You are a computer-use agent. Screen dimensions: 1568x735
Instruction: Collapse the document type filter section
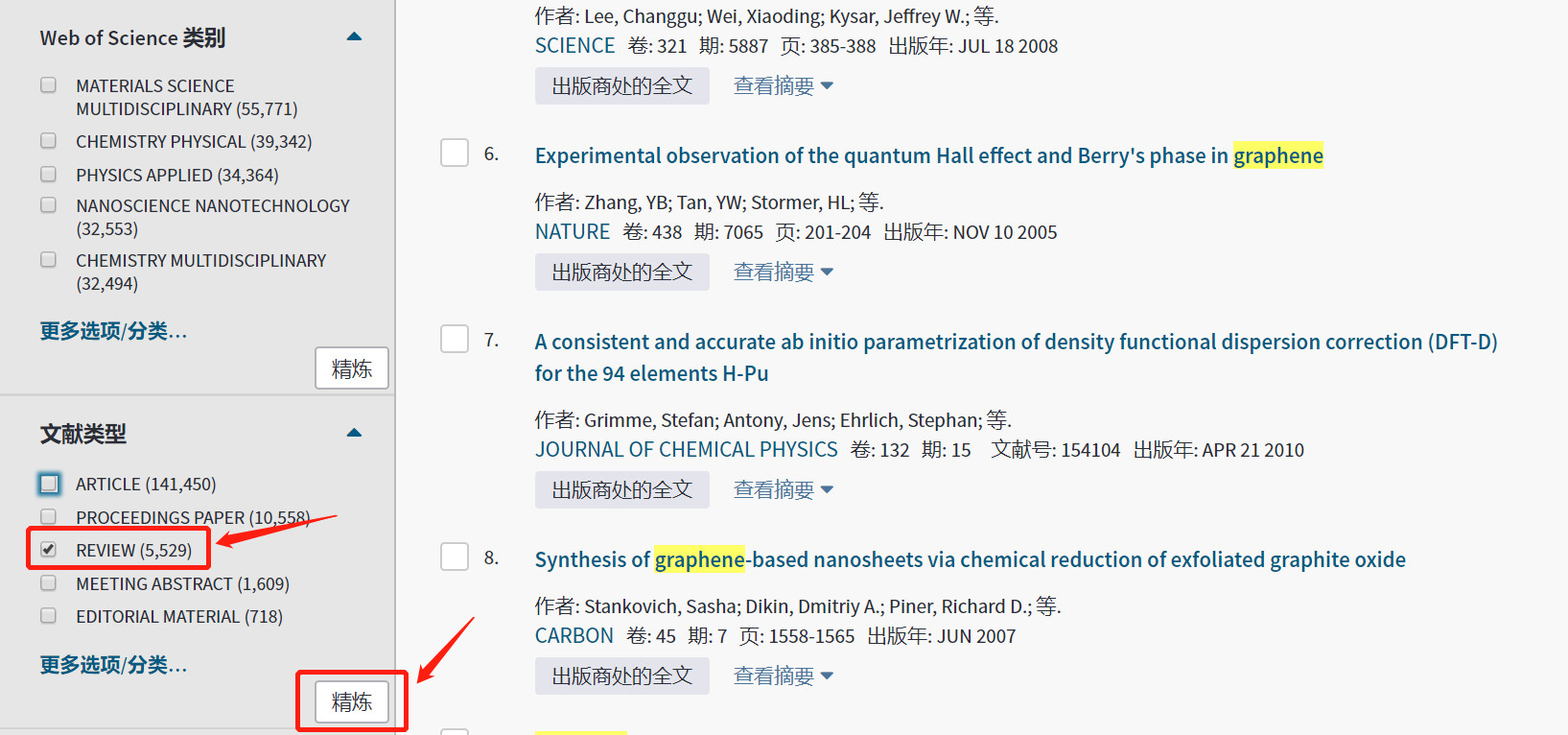tap(354, 433)
